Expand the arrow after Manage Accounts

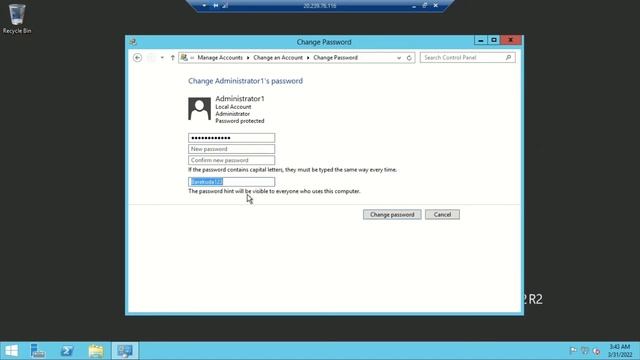[x=248, y=58]
